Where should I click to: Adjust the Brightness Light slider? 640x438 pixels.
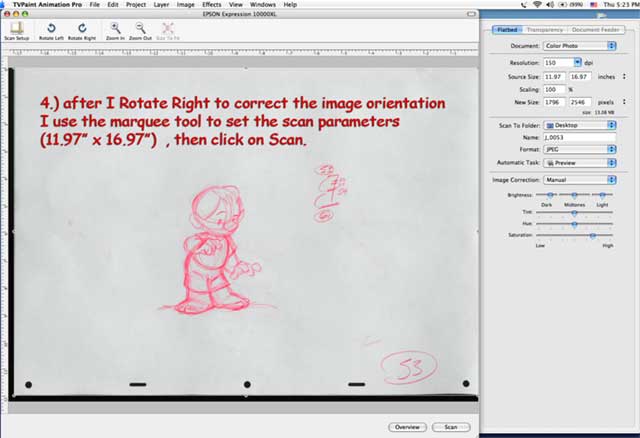pos(602,195)
